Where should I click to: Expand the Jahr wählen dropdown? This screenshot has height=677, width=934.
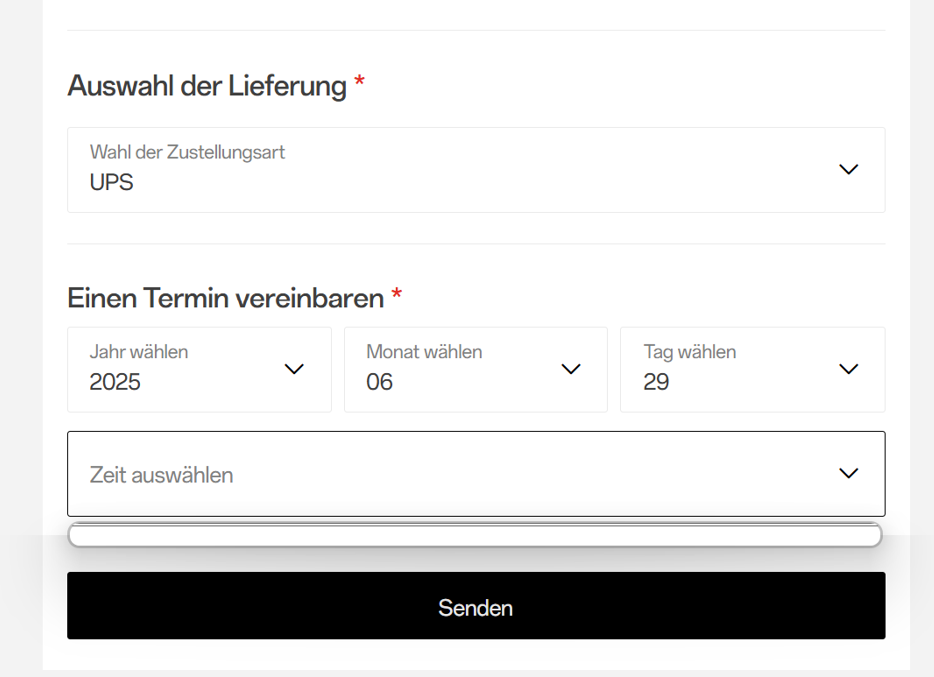point(199,369)
